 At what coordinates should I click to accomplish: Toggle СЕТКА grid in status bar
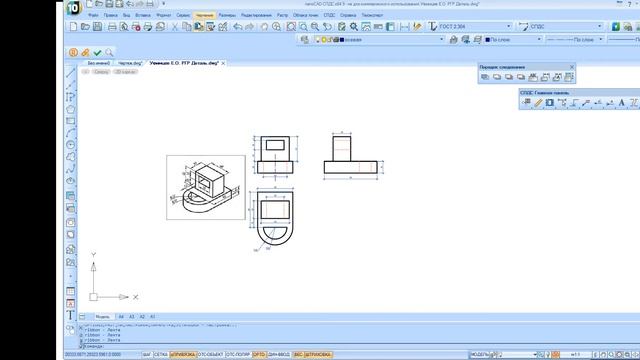click(161, 355)
